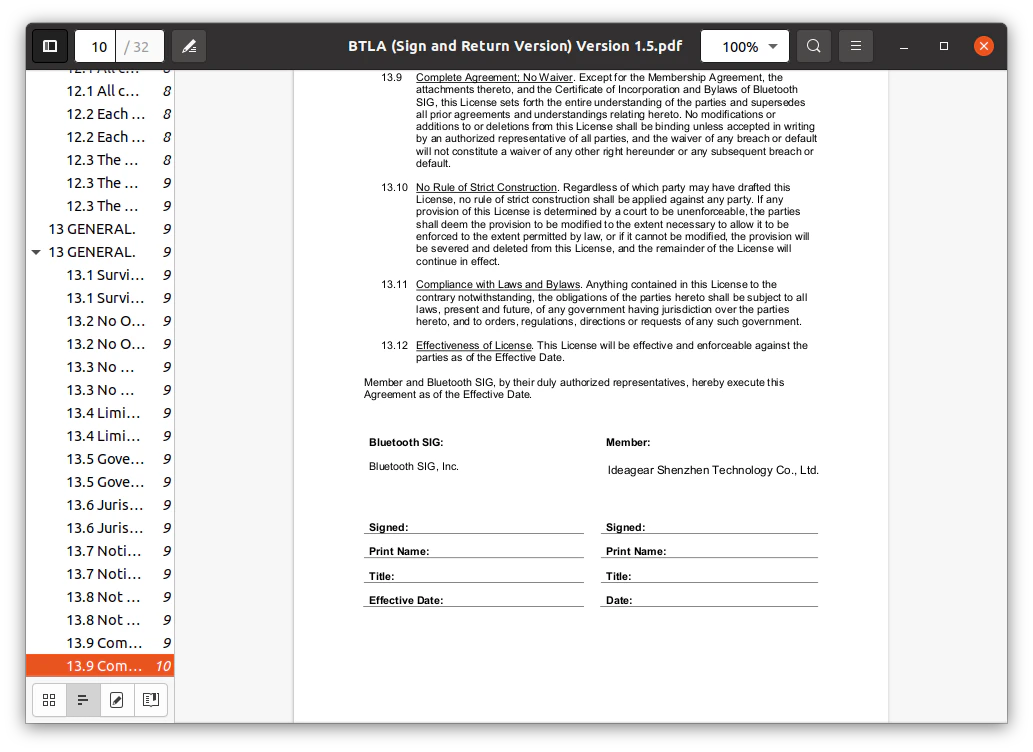This screenshot has height=752, width=1033.
Task: Click the bold 'Member:' label
Action: pos(628,442)
